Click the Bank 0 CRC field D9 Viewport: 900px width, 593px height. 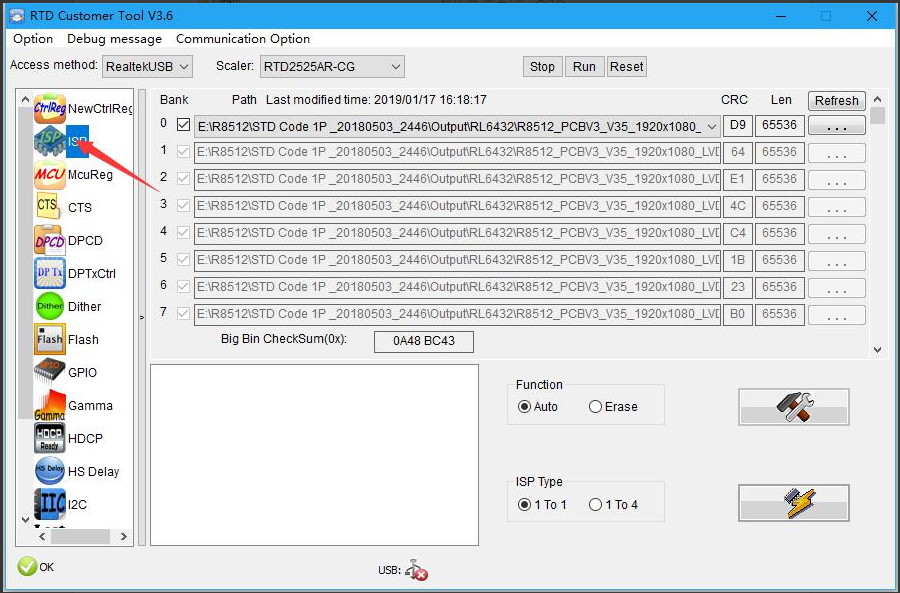(738, 125)
